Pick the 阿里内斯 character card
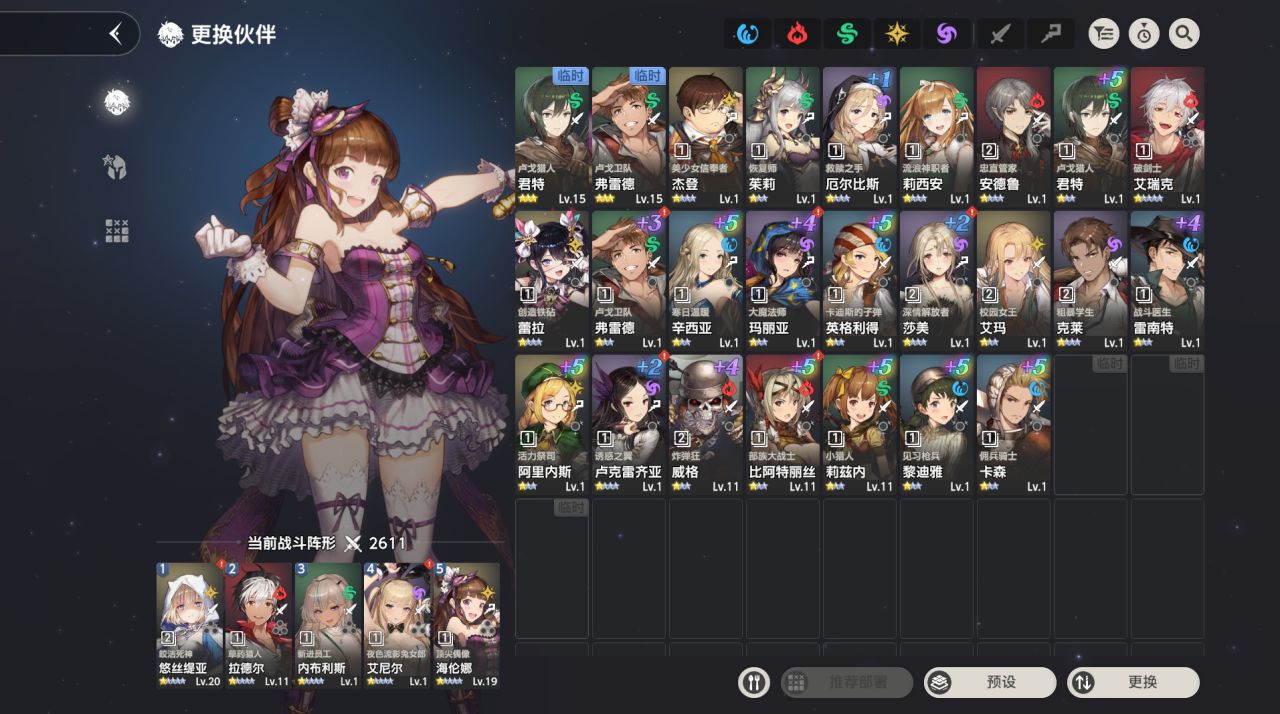 point(552,425)
